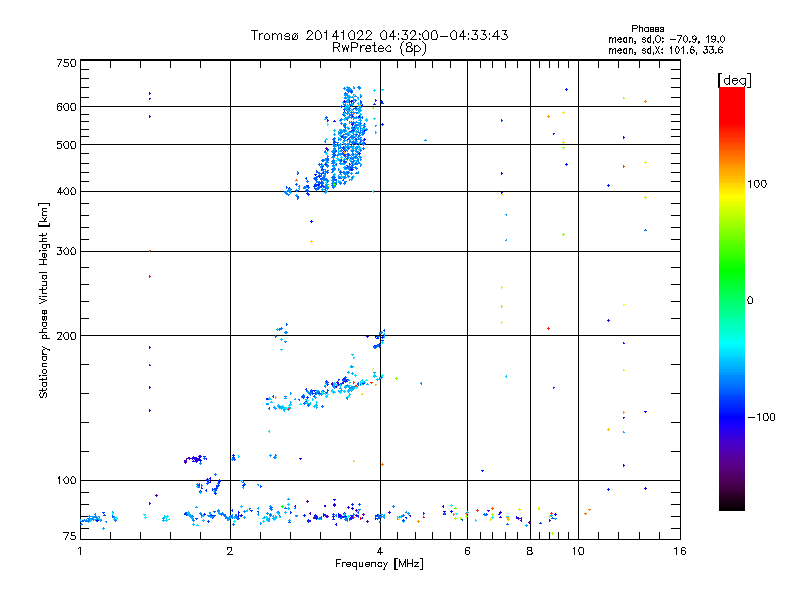This screenshot has width=800, height=600.
Task: Click the y-axis tick label '100'
Action: (66, 481)
